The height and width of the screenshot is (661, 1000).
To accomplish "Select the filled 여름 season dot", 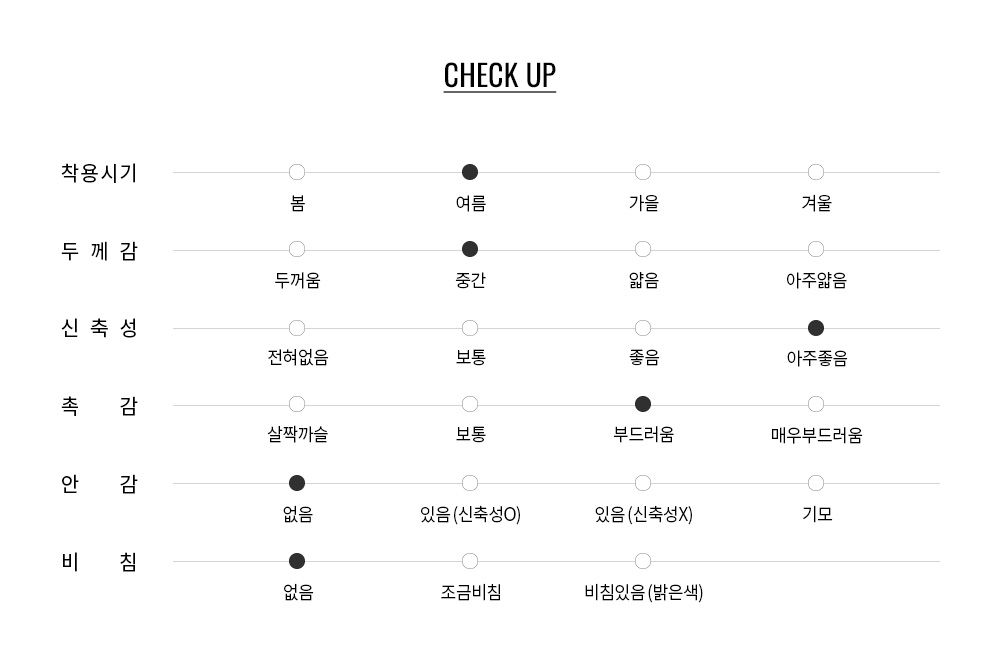I will tap(470, 172).
